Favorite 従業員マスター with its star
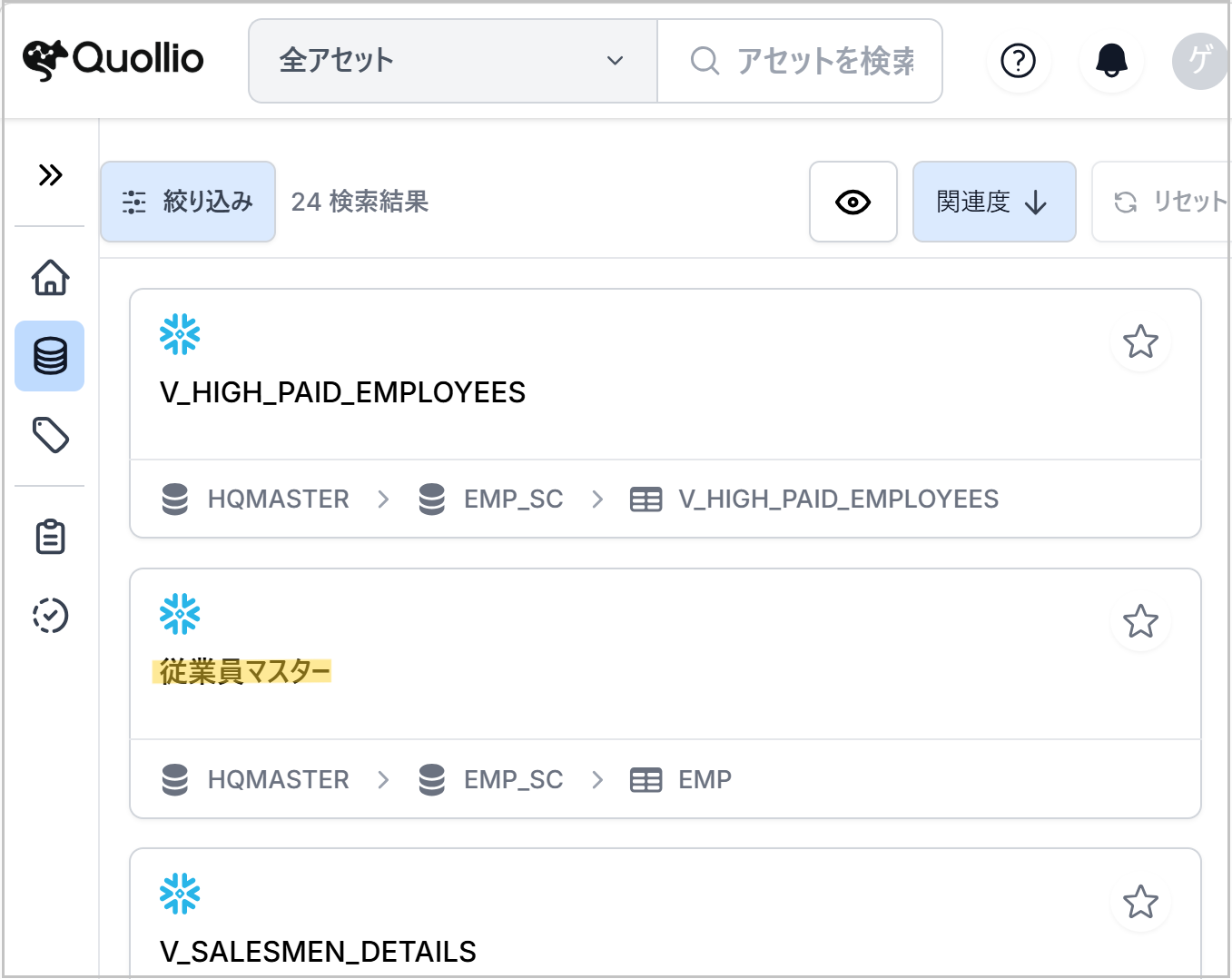The height and width of the screenshot is (979, 1232). pyautogui.click(x=1140, y=621)
